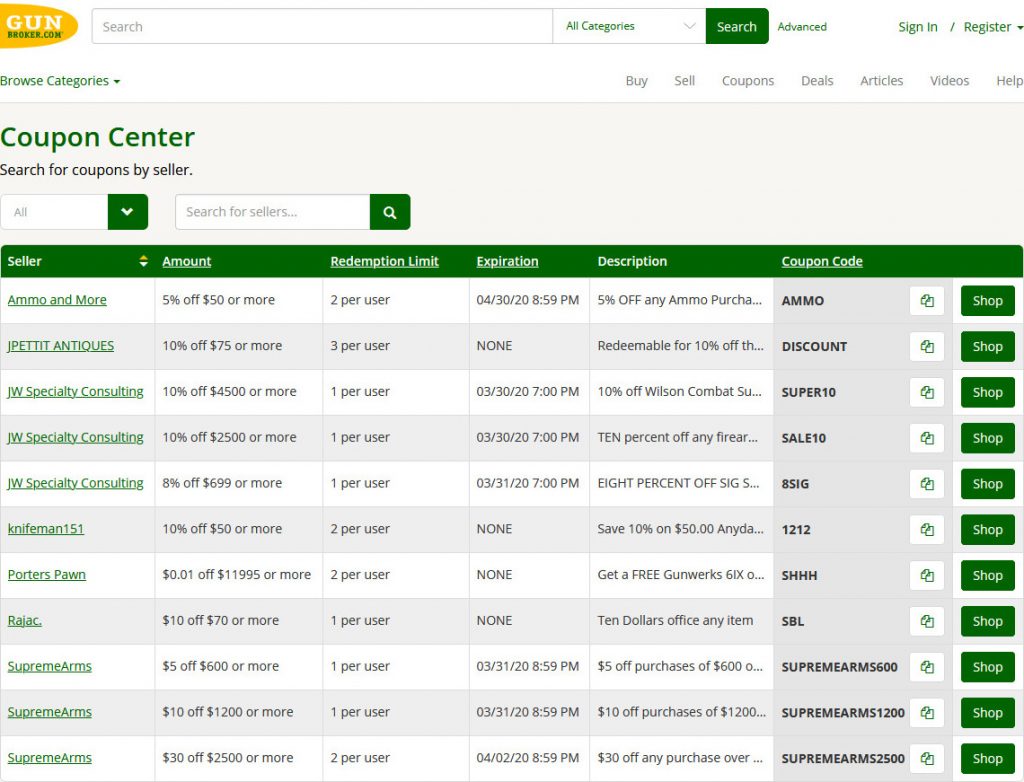Sort table by Seller column arrows
Image resolution: width=1024 pixels, height=782 pixels.
pyautogui.click(x=143, y=261)
